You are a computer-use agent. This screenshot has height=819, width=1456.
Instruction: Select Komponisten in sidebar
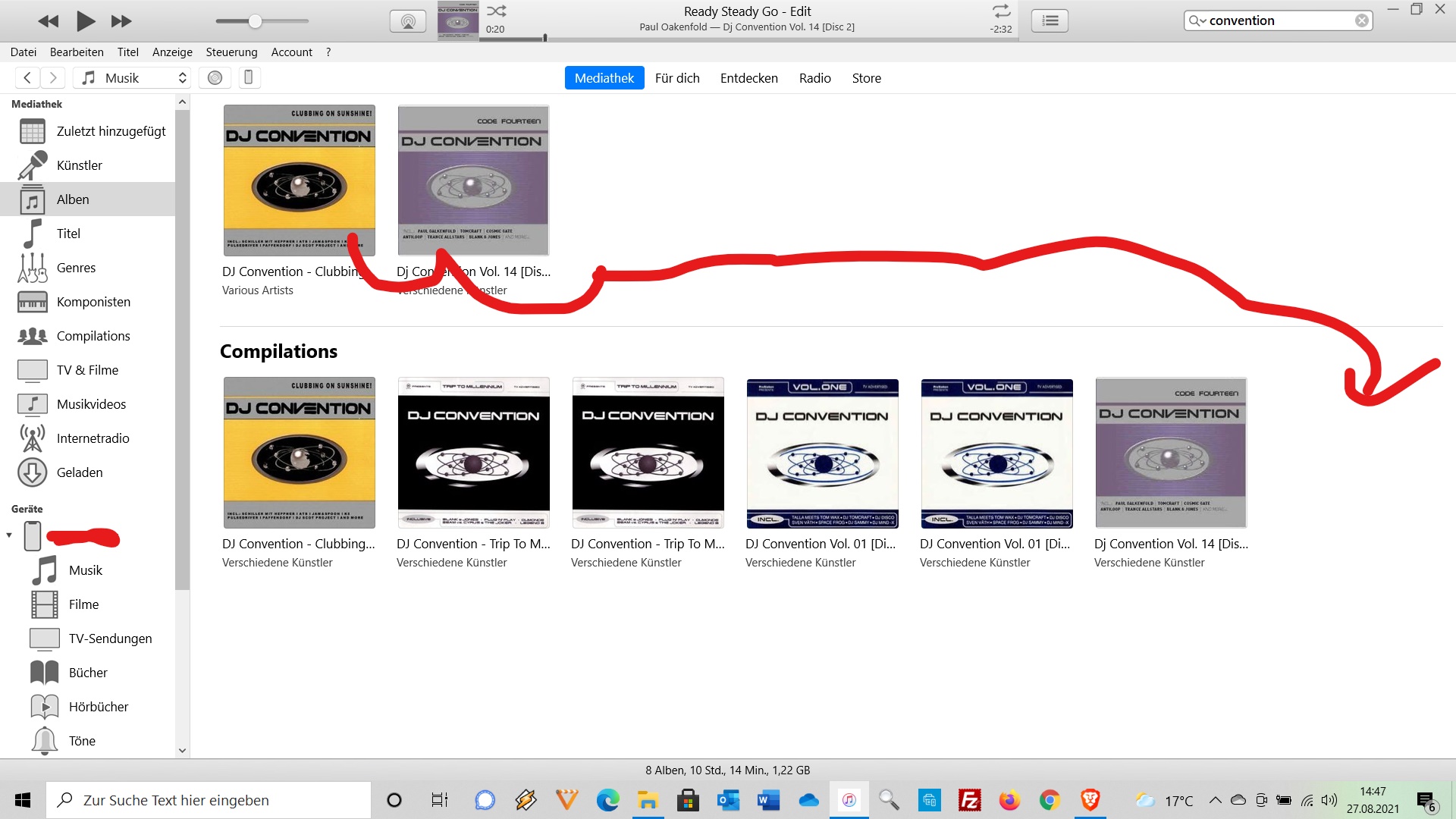click(93, 302)
